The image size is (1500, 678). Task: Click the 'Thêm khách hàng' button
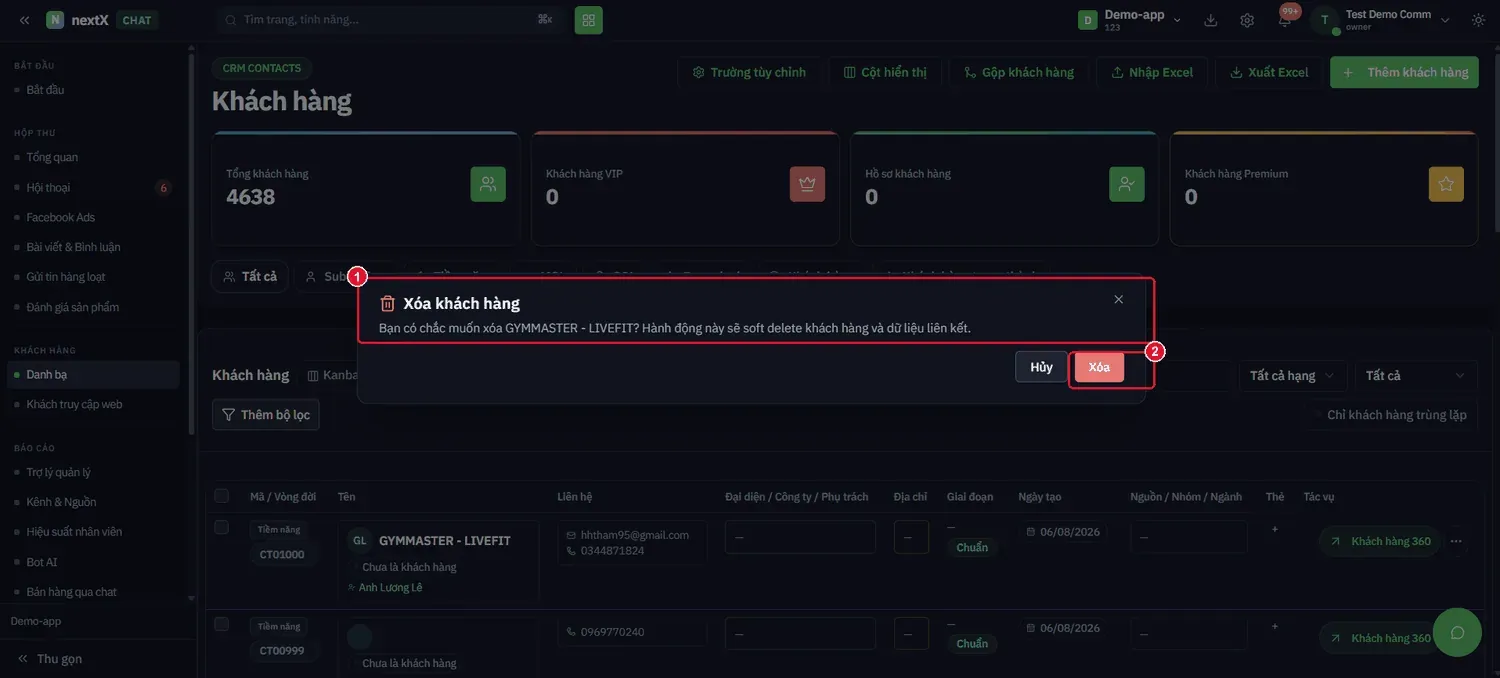(1404, 72)
